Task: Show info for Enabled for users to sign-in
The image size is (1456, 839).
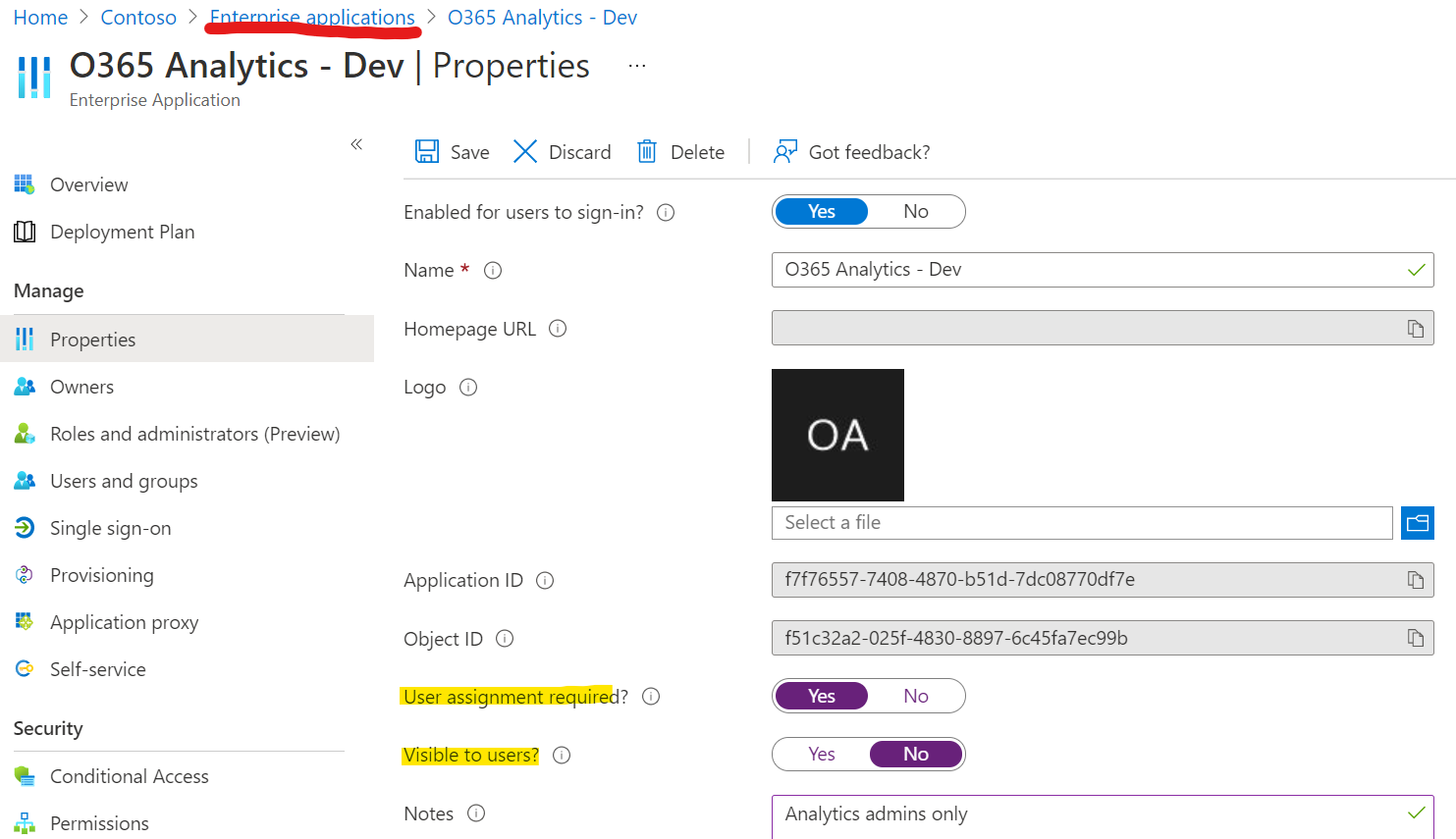Action: pos(666,212)
